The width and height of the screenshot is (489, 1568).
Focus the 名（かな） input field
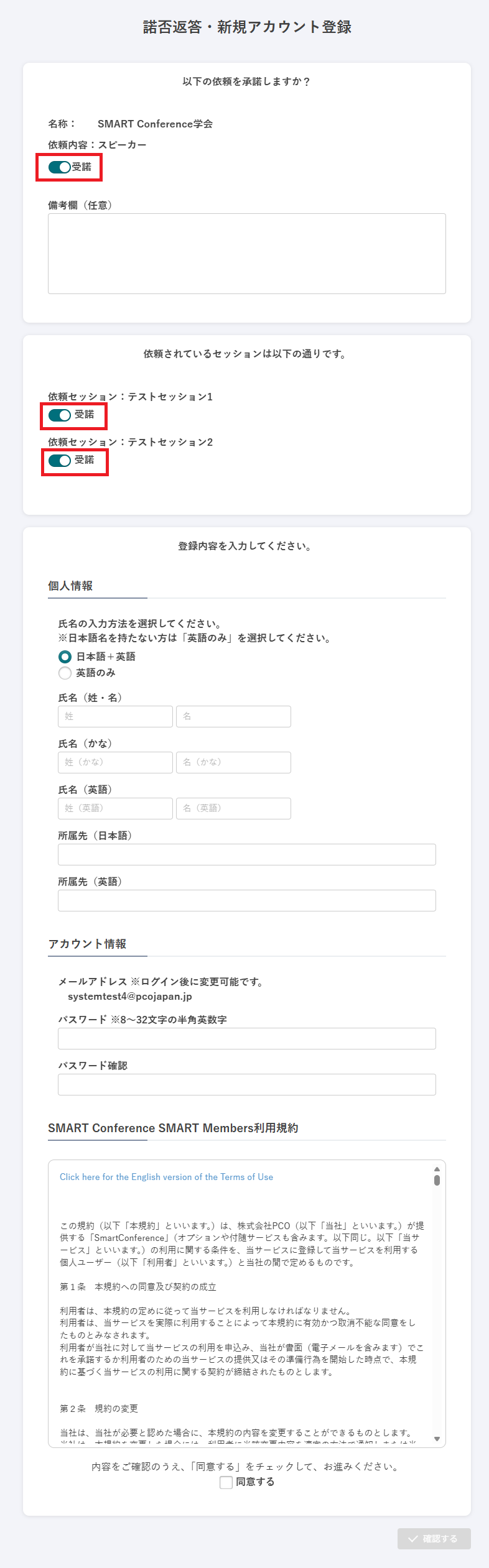click(233, 762)
